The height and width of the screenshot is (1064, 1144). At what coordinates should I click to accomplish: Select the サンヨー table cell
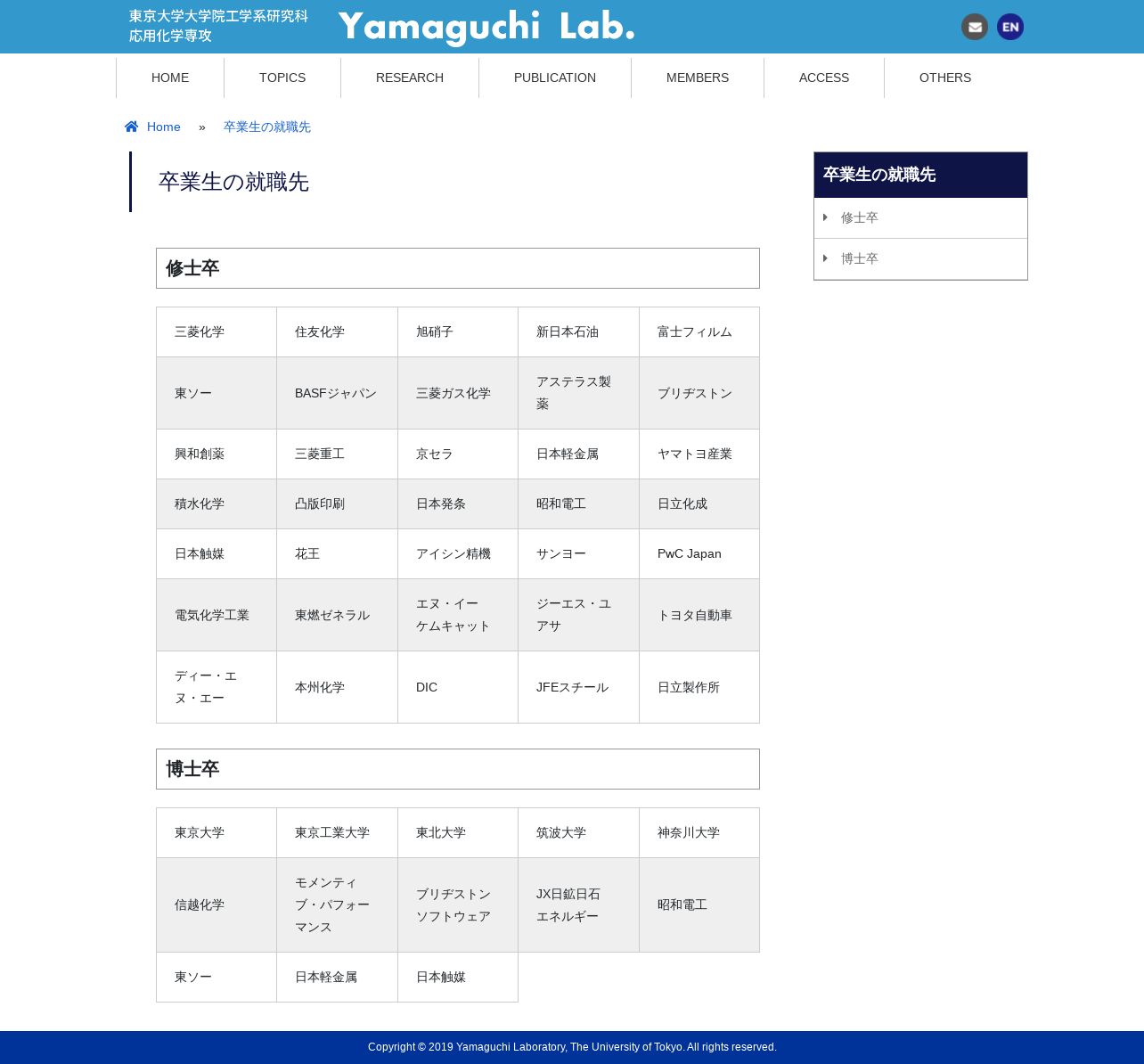[578, 553]
